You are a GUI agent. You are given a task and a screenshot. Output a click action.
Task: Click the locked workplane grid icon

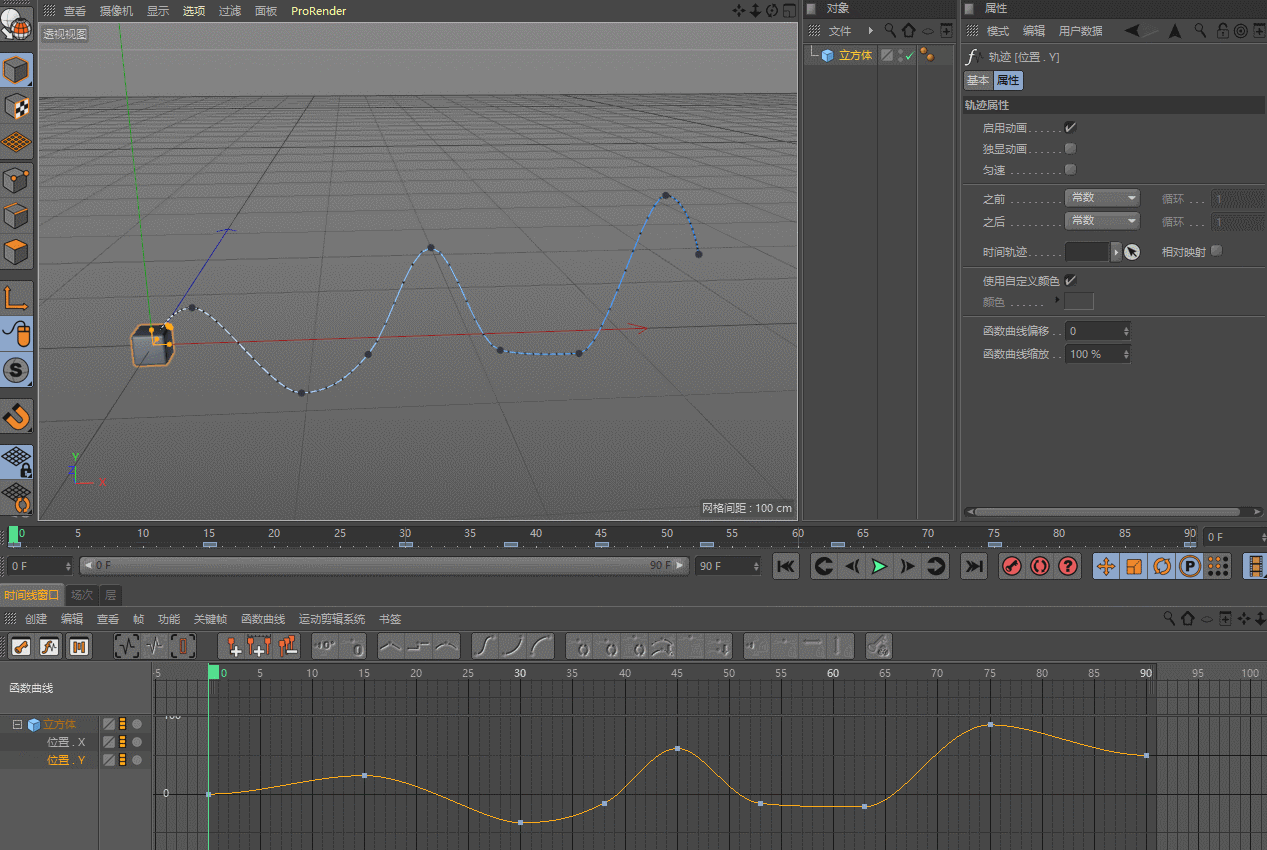coord(16,462)
